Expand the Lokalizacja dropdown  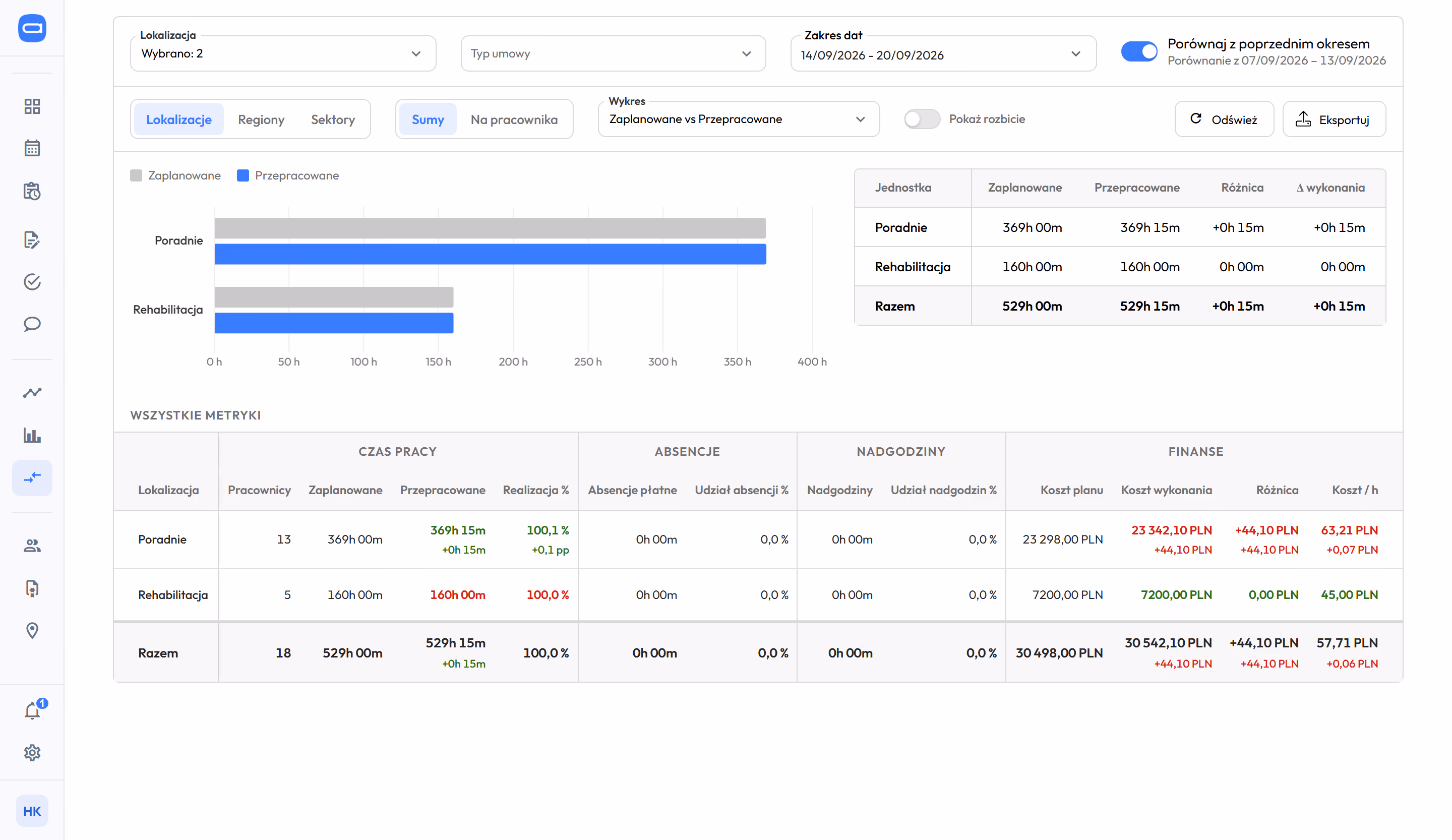pos(283,53)
